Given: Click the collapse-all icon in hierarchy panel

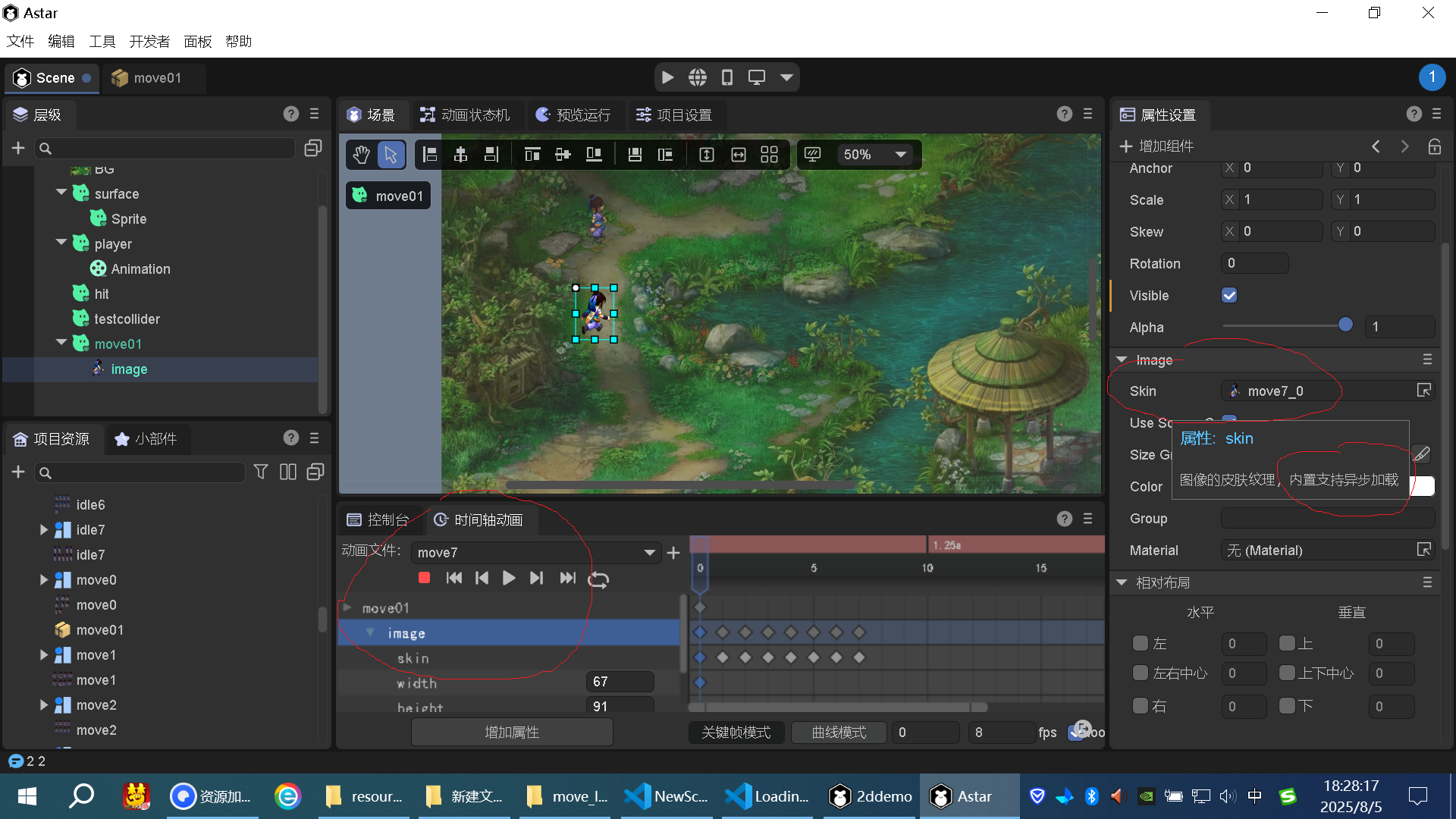Looking at the screenshot, I should [312, 148].
